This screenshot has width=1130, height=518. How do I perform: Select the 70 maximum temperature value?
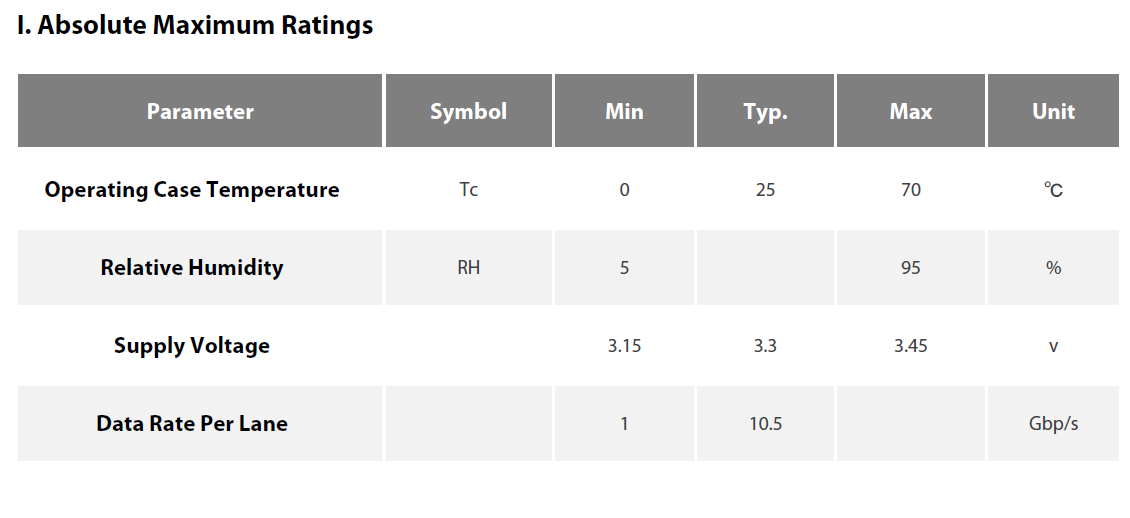coord(911,190)
